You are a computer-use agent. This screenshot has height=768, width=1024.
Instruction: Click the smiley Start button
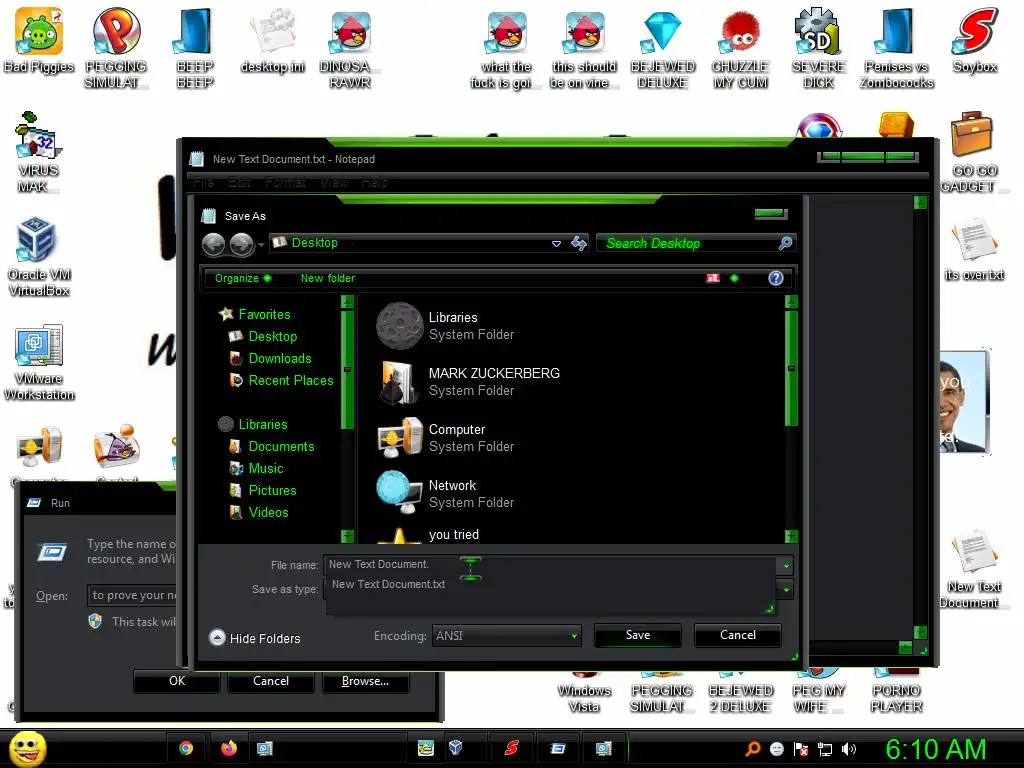click(27, 749)
